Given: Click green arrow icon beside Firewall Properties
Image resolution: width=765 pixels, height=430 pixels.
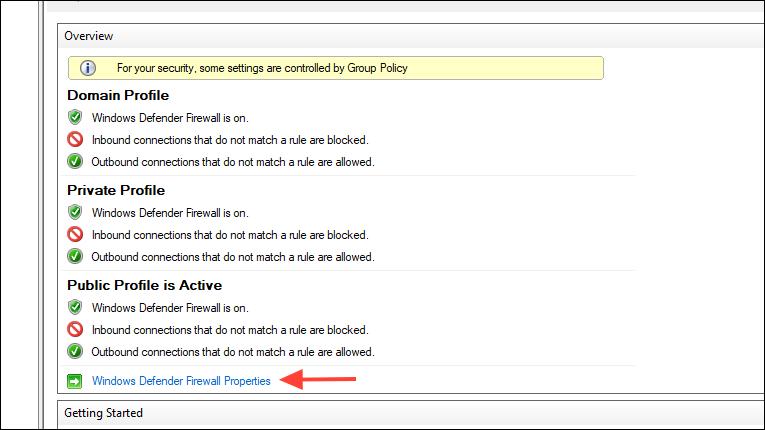Looking at the screenshot, I should [75, 381].
